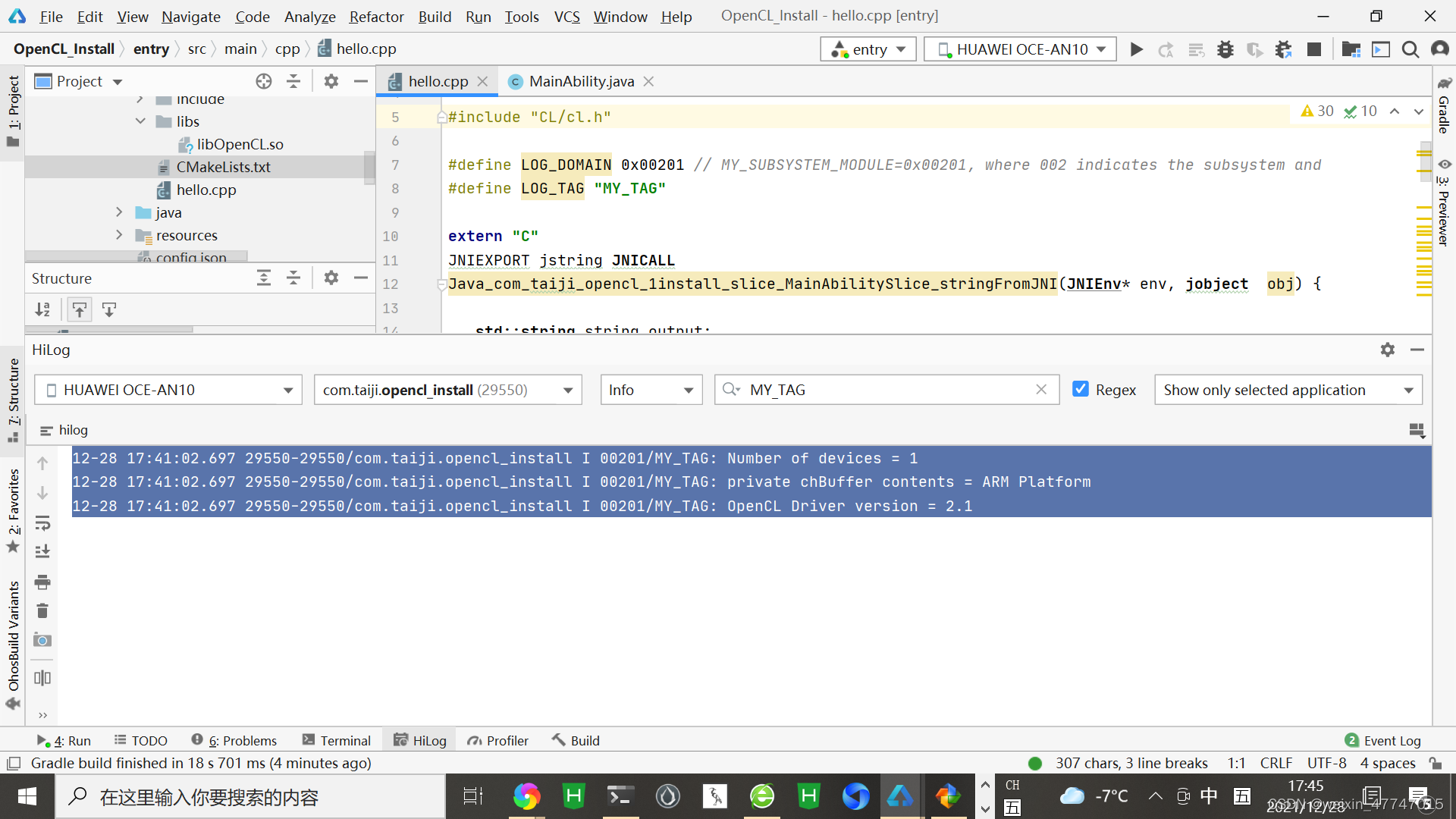Hide the Project panel
Viewport: 1456px width, 819px height.
[361, 81]
